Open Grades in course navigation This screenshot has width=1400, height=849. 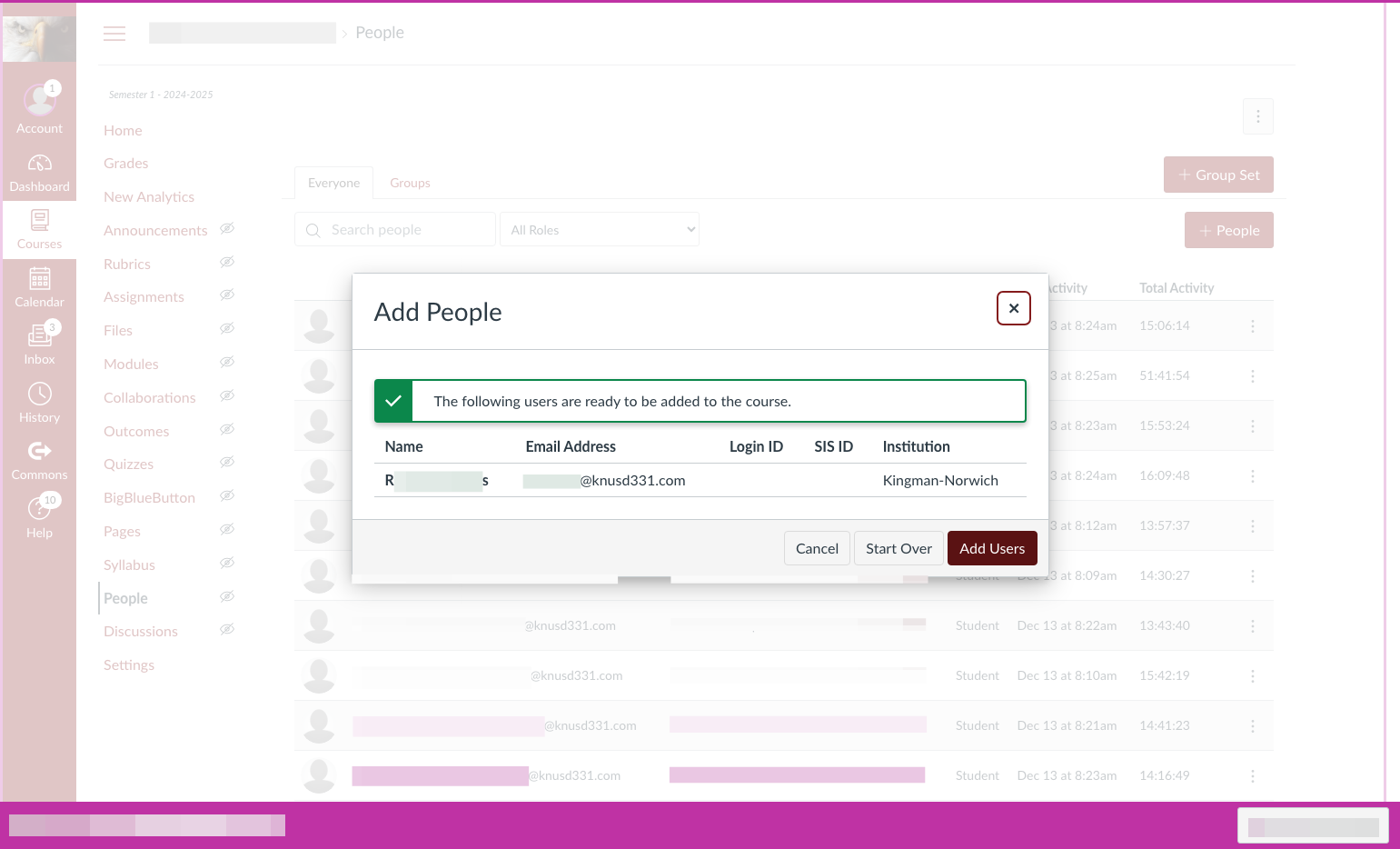pyautogui.click(x=125, y=164)
